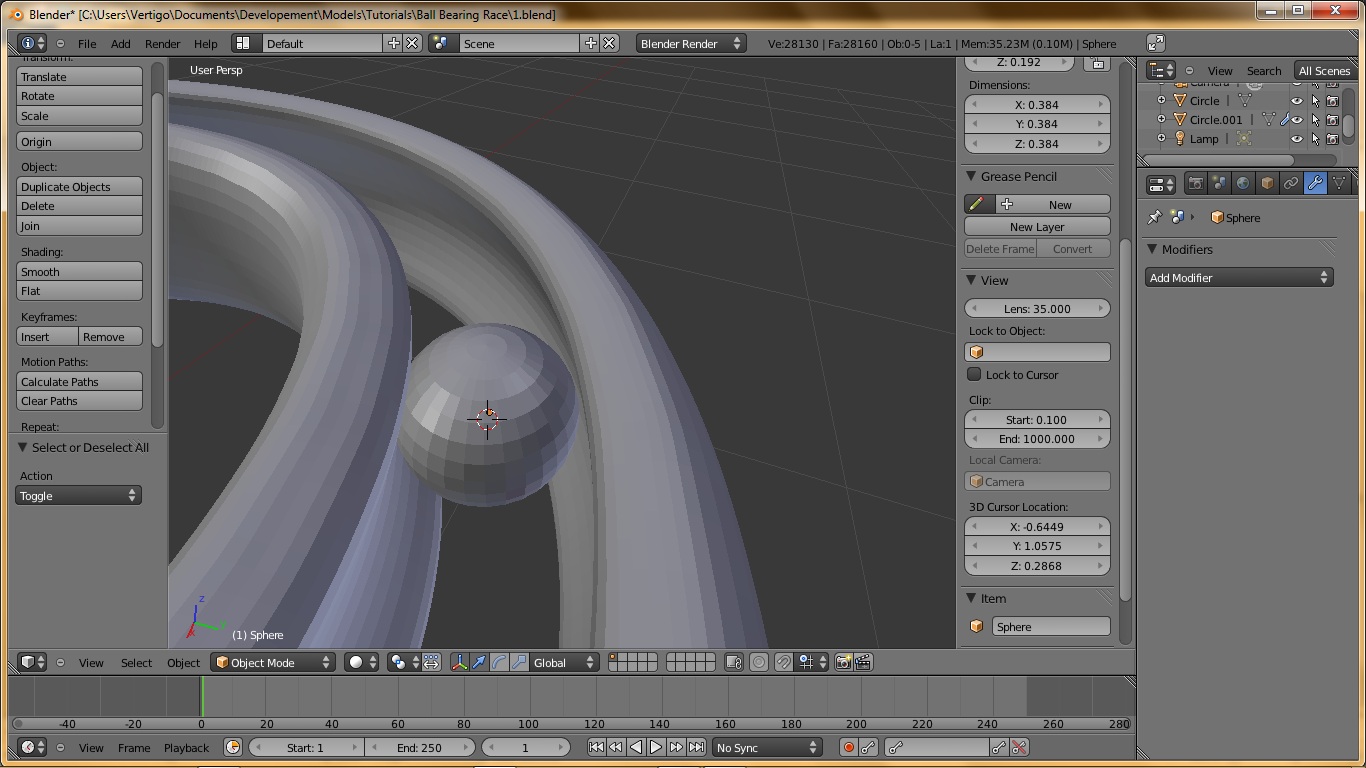The height and width of the screenshot is (768, 1366).
Task: Hide Lamp via its eye icon
Action: click(x=1297, y=139)
